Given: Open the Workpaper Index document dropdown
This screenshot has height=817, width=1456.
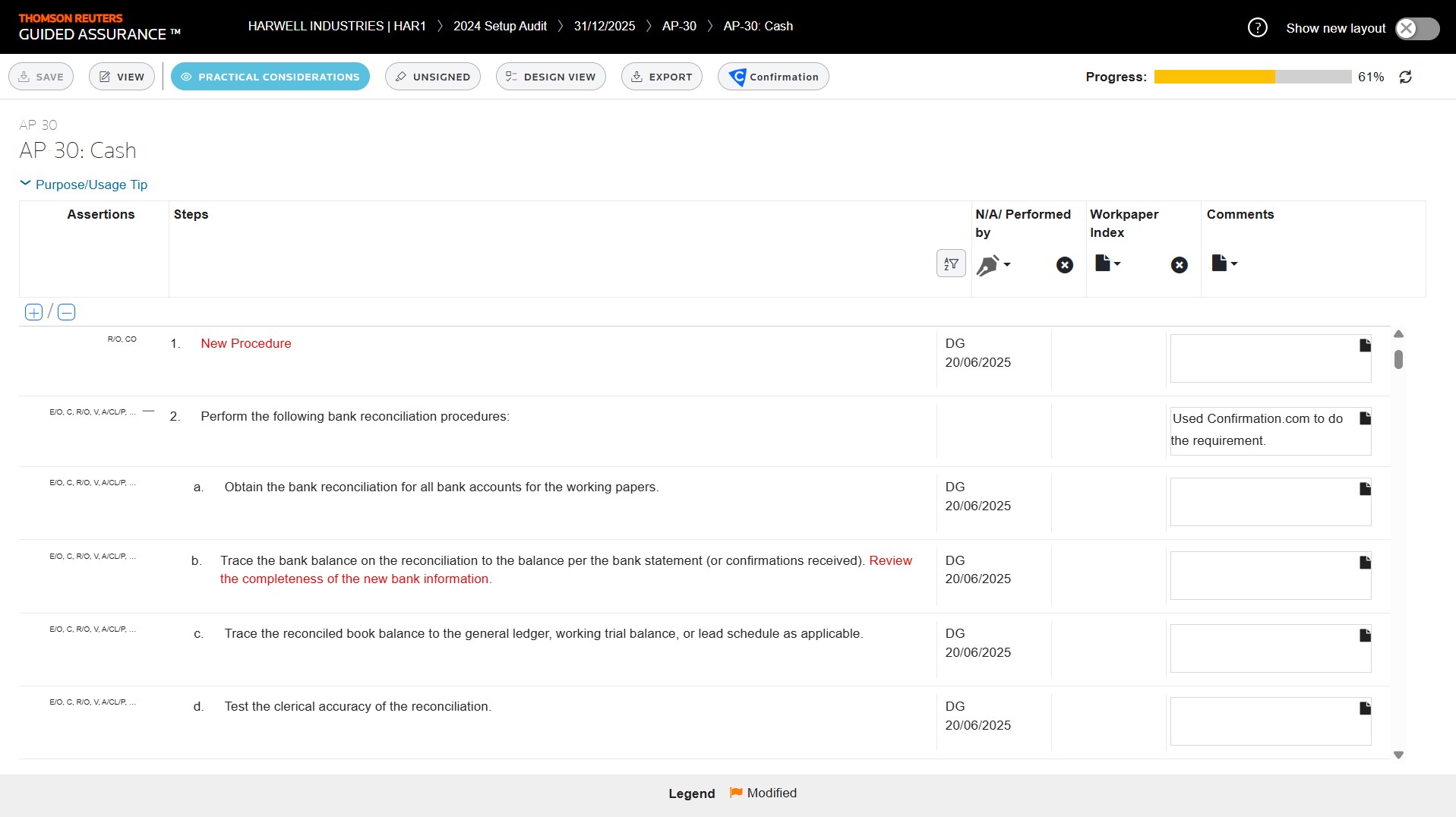Looking at the screenshot, I should 1107,263.
